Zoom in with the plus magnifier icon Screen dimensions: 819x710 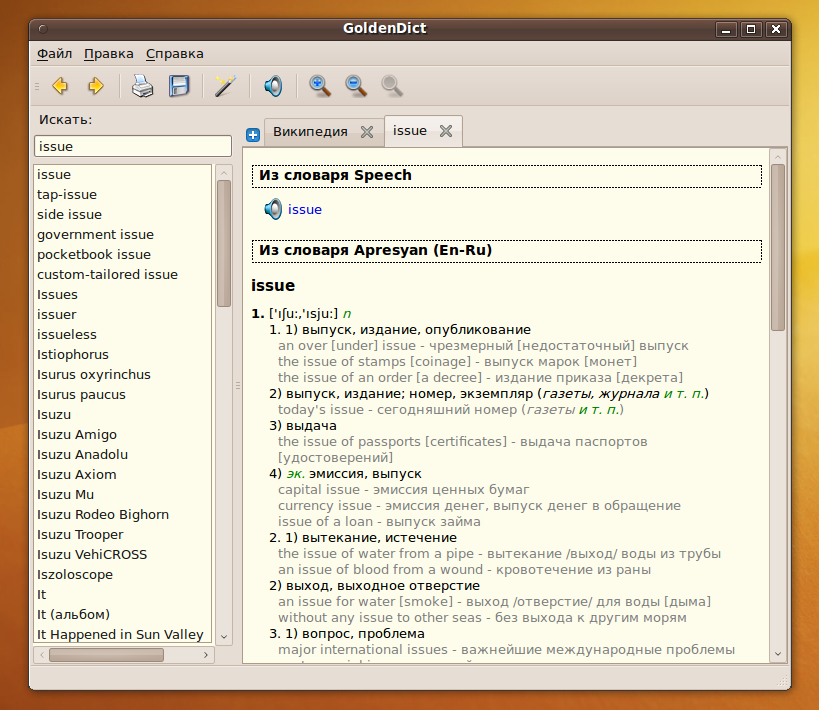point(320,86)
